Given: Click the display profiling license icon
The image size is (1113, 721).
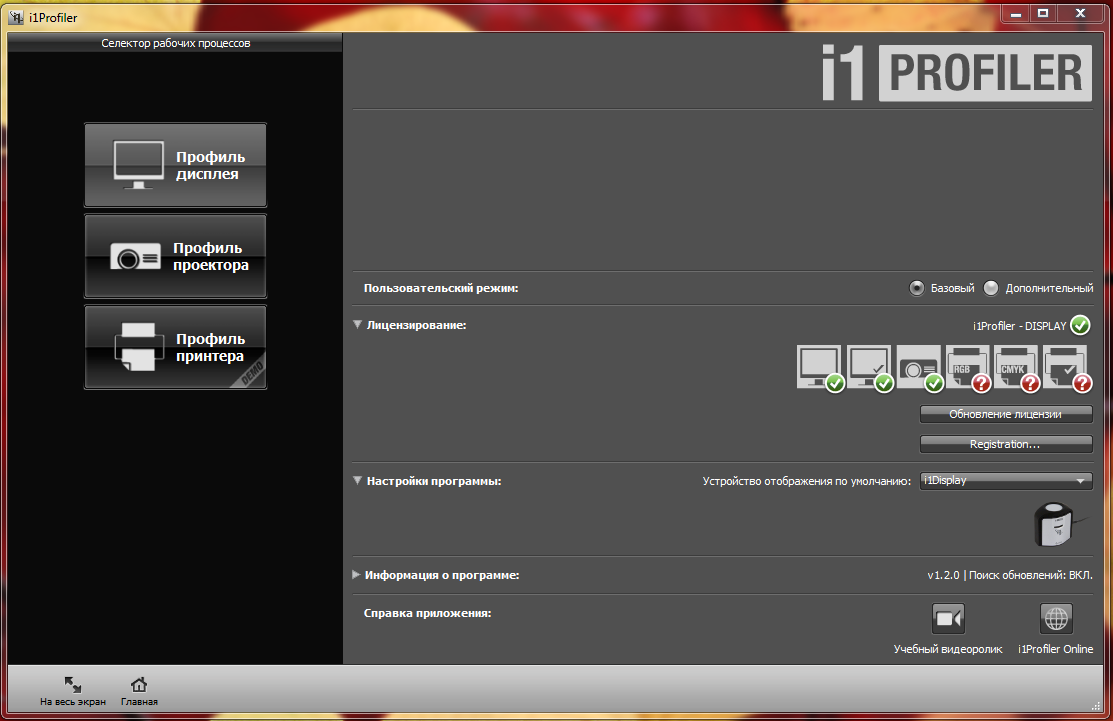Looking at the screenshot, I should coord(820,368).
